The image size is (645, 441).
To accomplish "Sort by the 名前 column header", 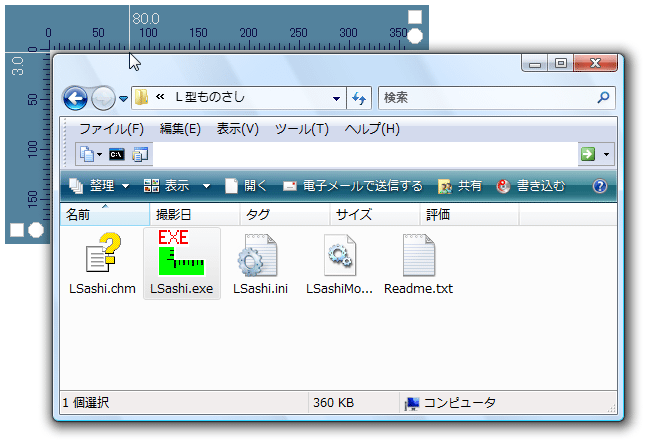I will 105,214.
